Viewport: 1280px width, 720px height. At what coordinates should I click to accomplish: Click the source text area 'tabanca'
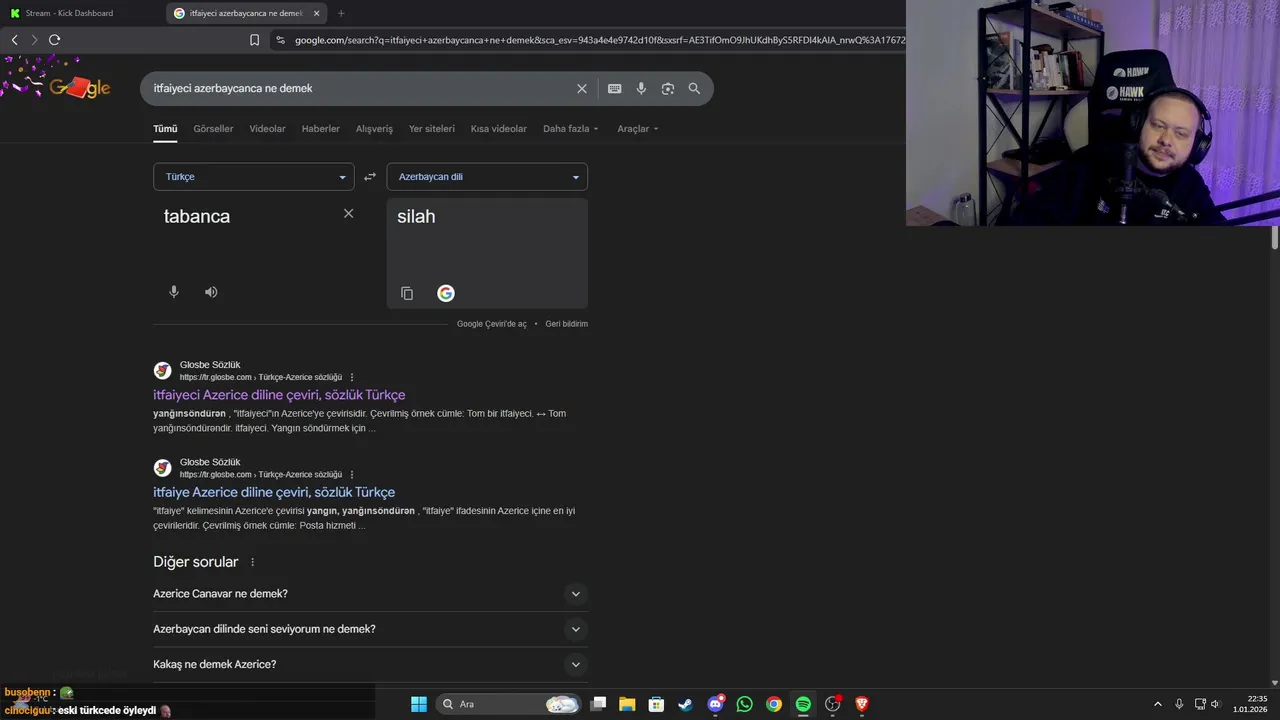pos(253,216)
